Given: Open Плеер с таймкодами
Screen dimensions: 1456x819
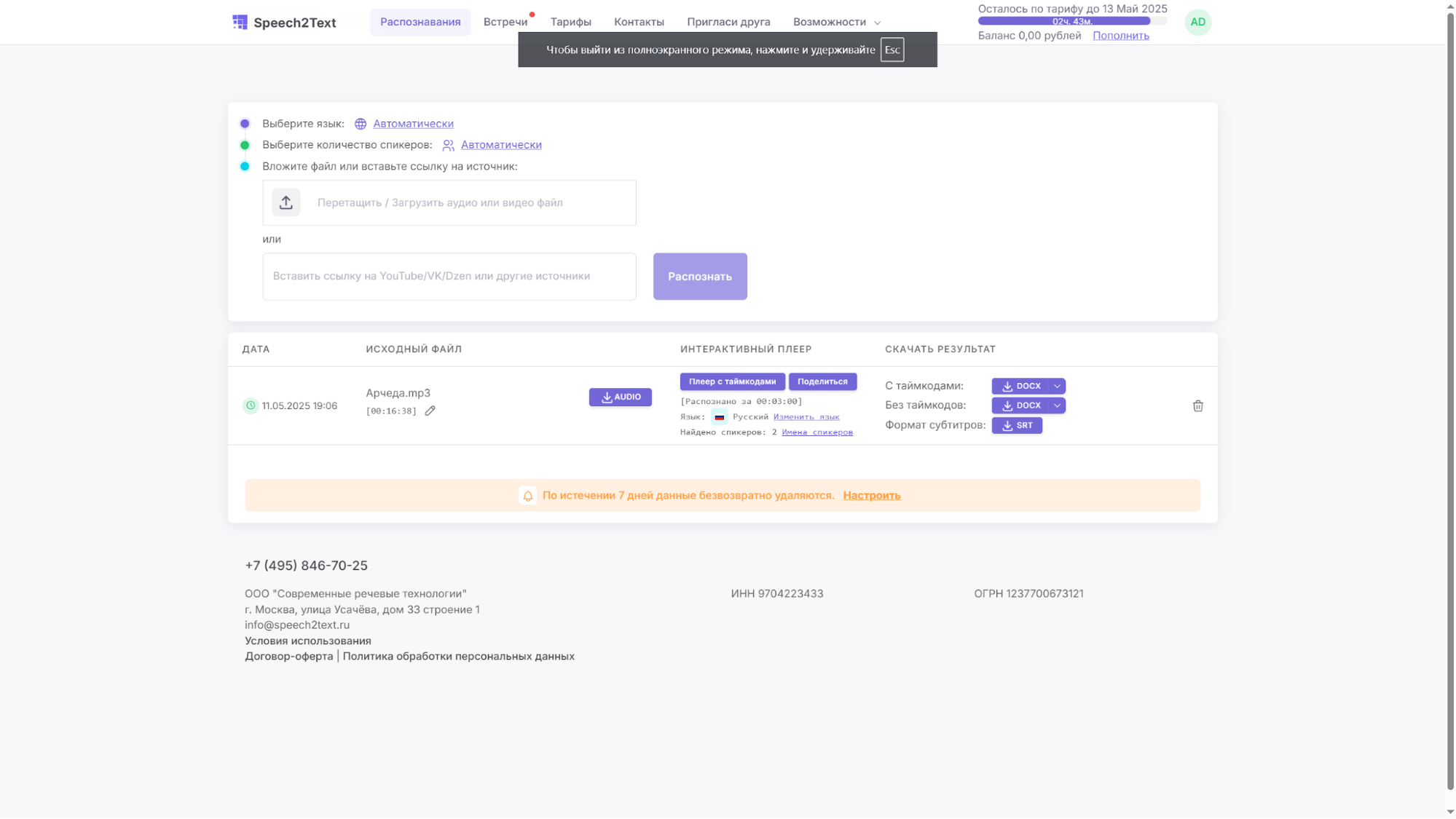Looking at the screenshot, I should (x=732, y=381).
